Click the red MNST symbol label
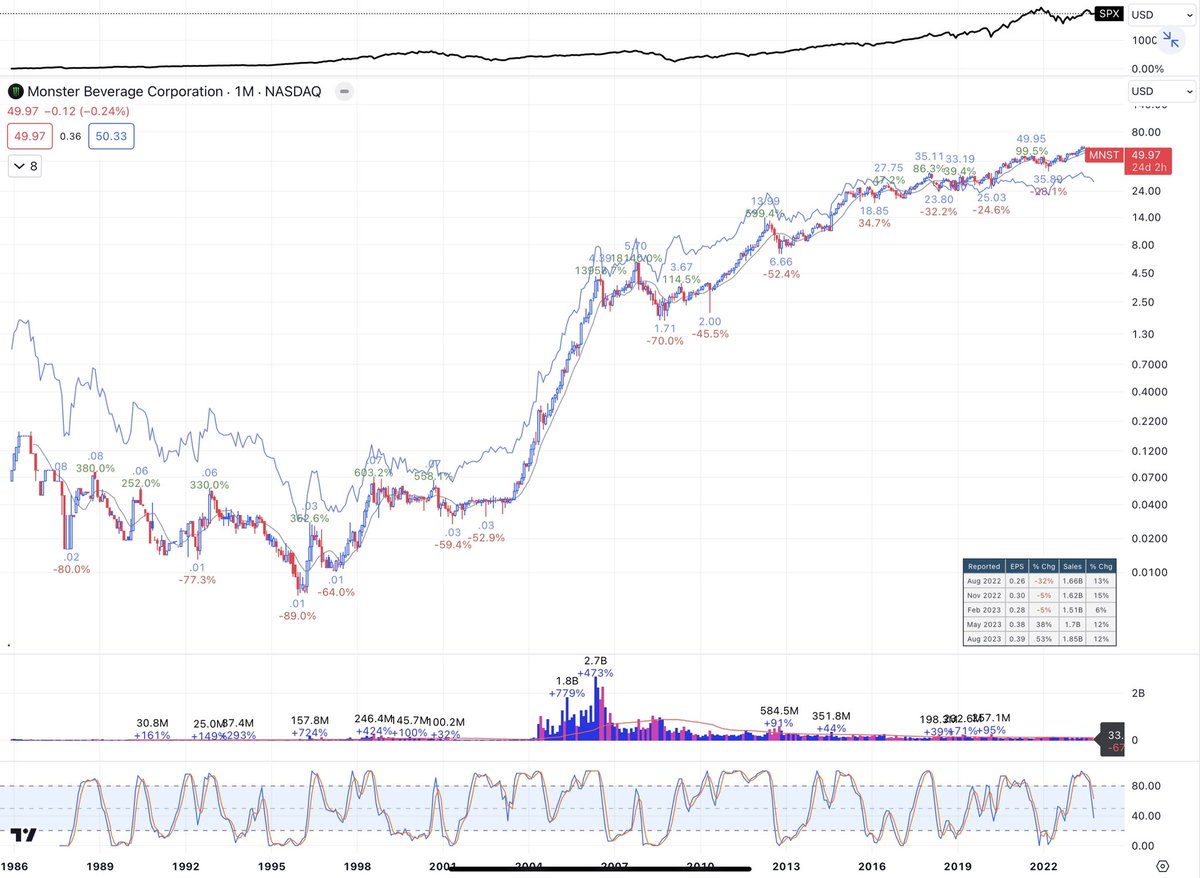The width and height of the screenshot is (1200, 878). 1104,154
